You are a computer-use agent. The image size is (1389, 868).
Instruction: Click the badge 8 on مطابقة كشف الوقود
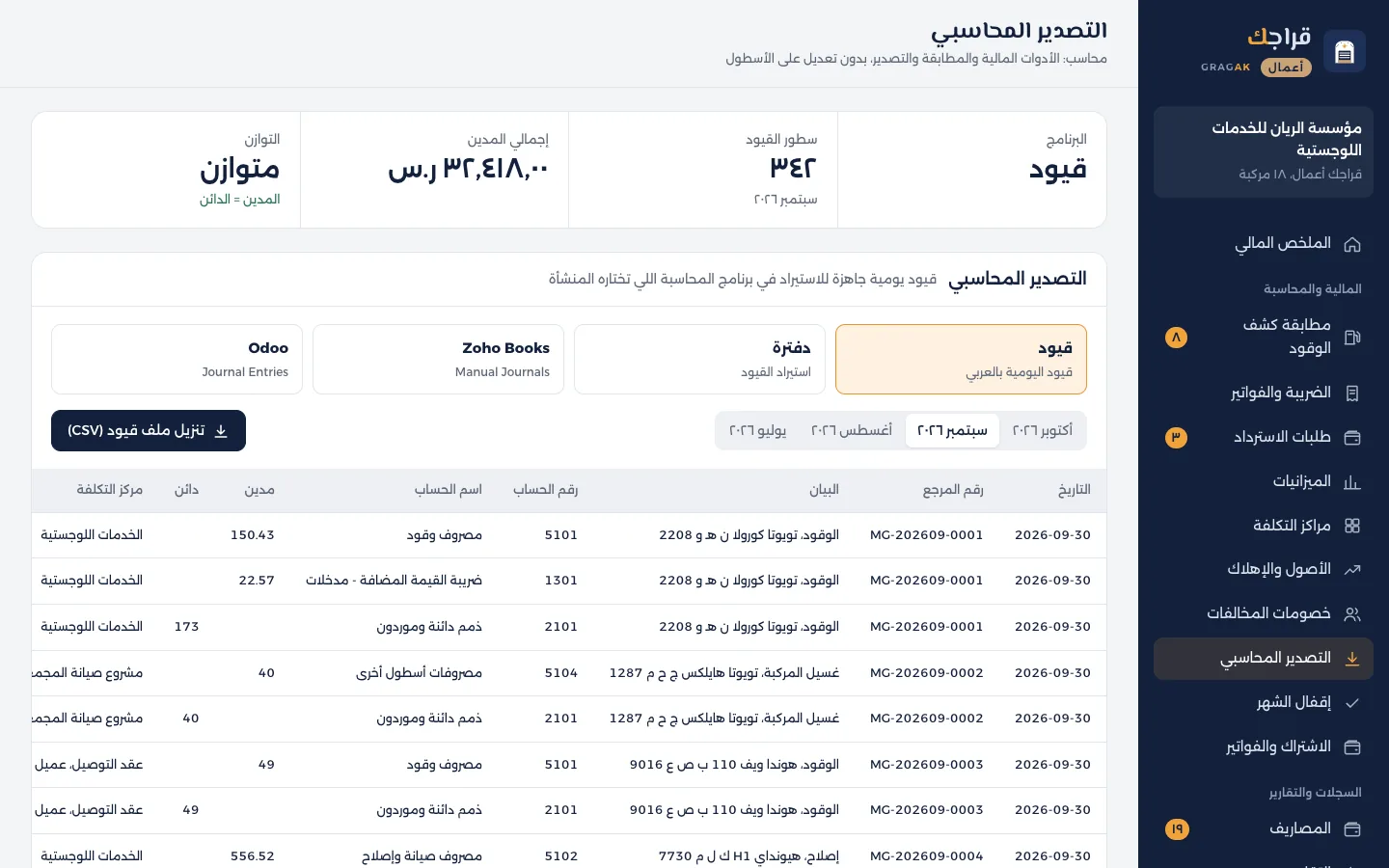pyautogui.click(x=1176, y=338)
